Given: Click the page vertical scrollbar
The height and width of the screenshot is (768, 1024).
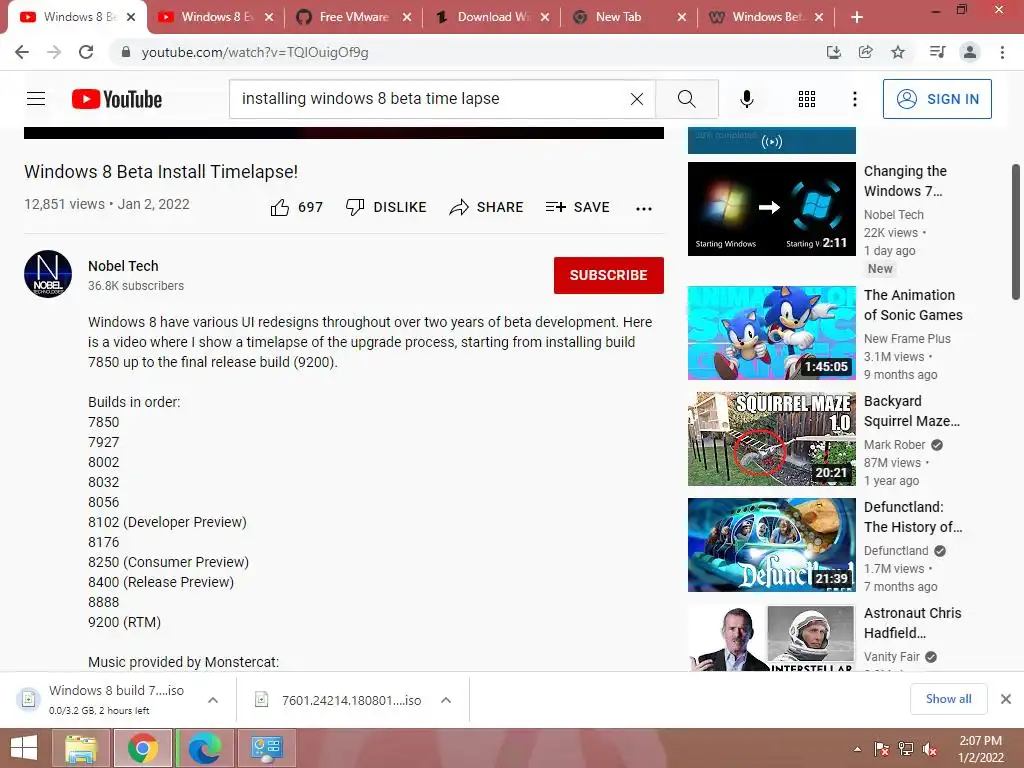Looking at the screenshot, I should tap(1016, 232).
